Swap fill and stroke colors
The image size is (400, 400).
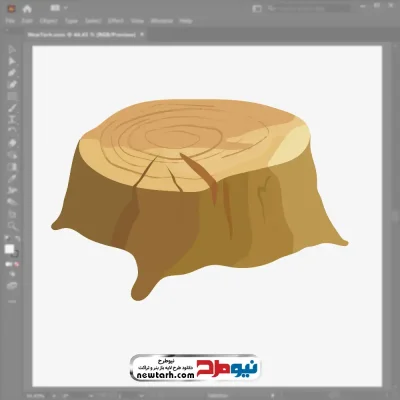point(17,239)
